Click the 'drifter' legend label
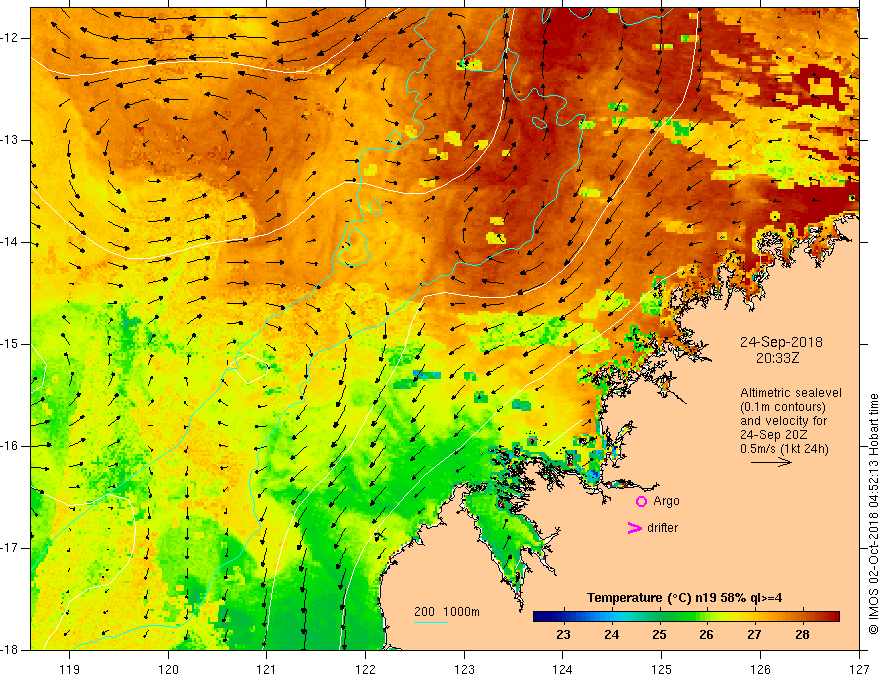Image resolution: width=880 pixels, height=680 pixels. 662,527
